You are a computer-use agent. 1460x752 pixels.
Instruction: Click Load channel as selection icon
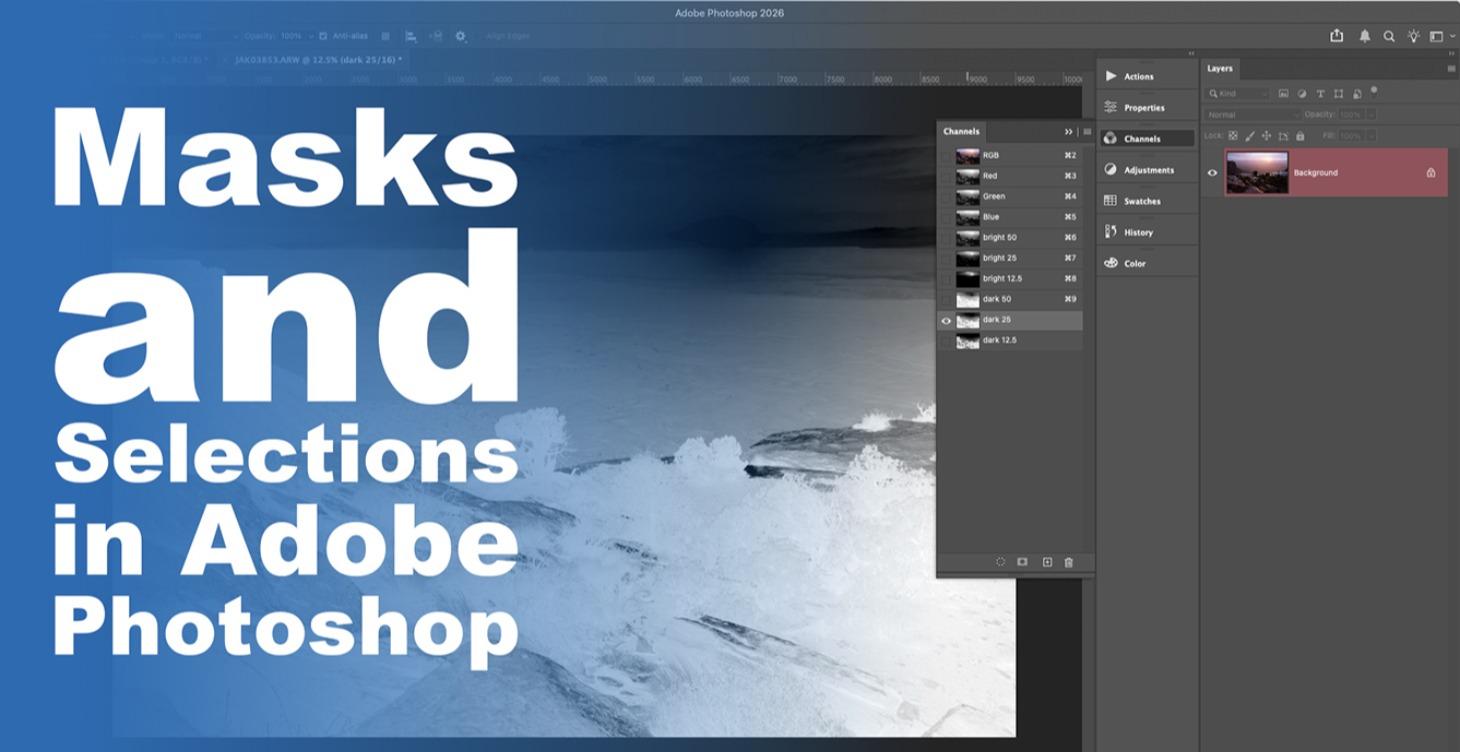coord(1000,562)
